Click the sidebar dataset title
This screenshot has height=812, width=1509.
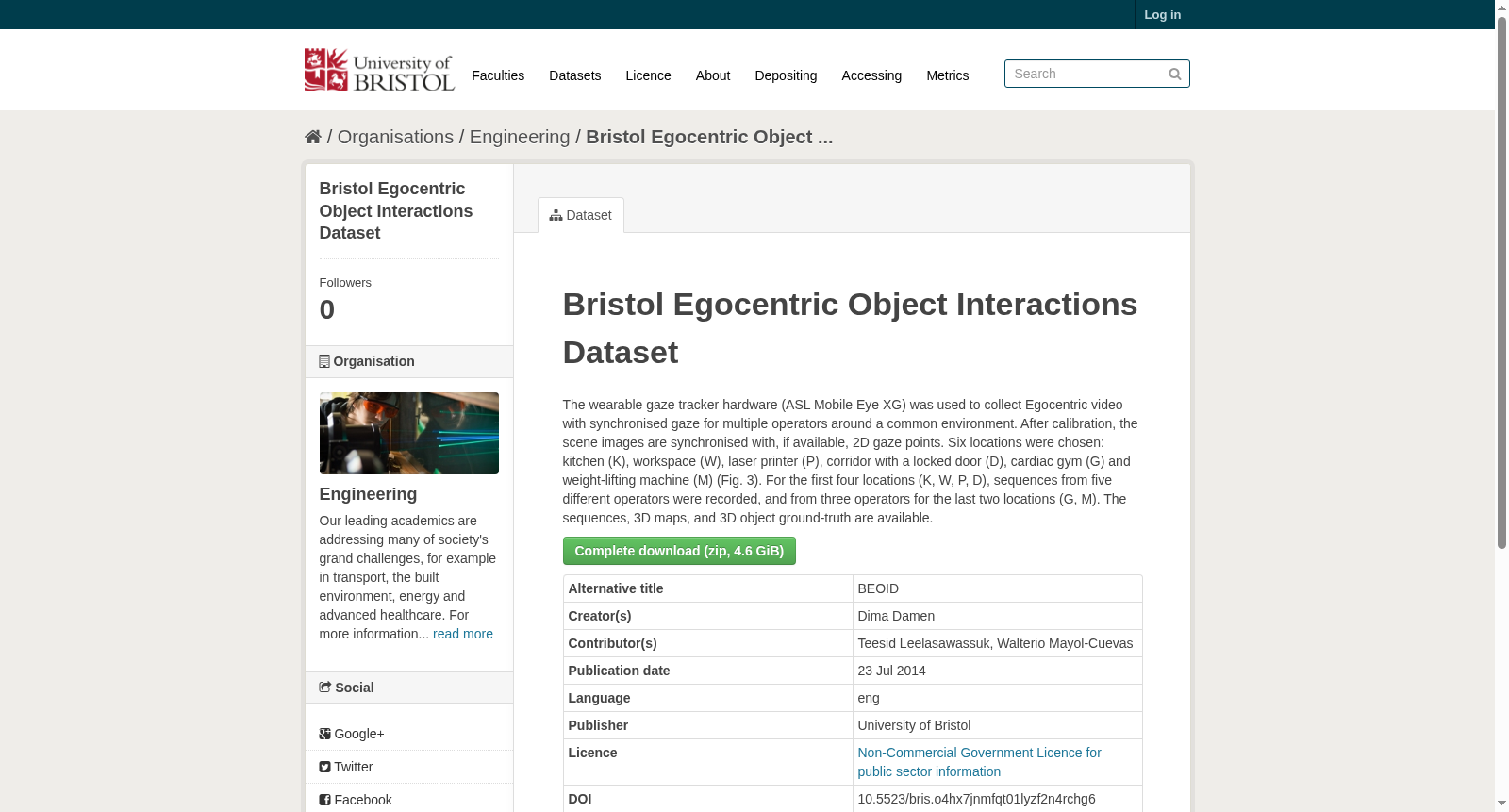pyautogui.click(x=396, y=211)
